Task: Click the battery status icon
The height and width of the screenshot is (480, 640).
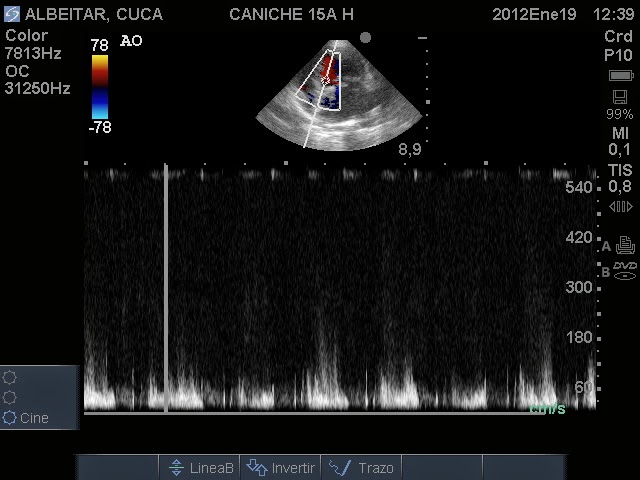Action: point(621,76)
